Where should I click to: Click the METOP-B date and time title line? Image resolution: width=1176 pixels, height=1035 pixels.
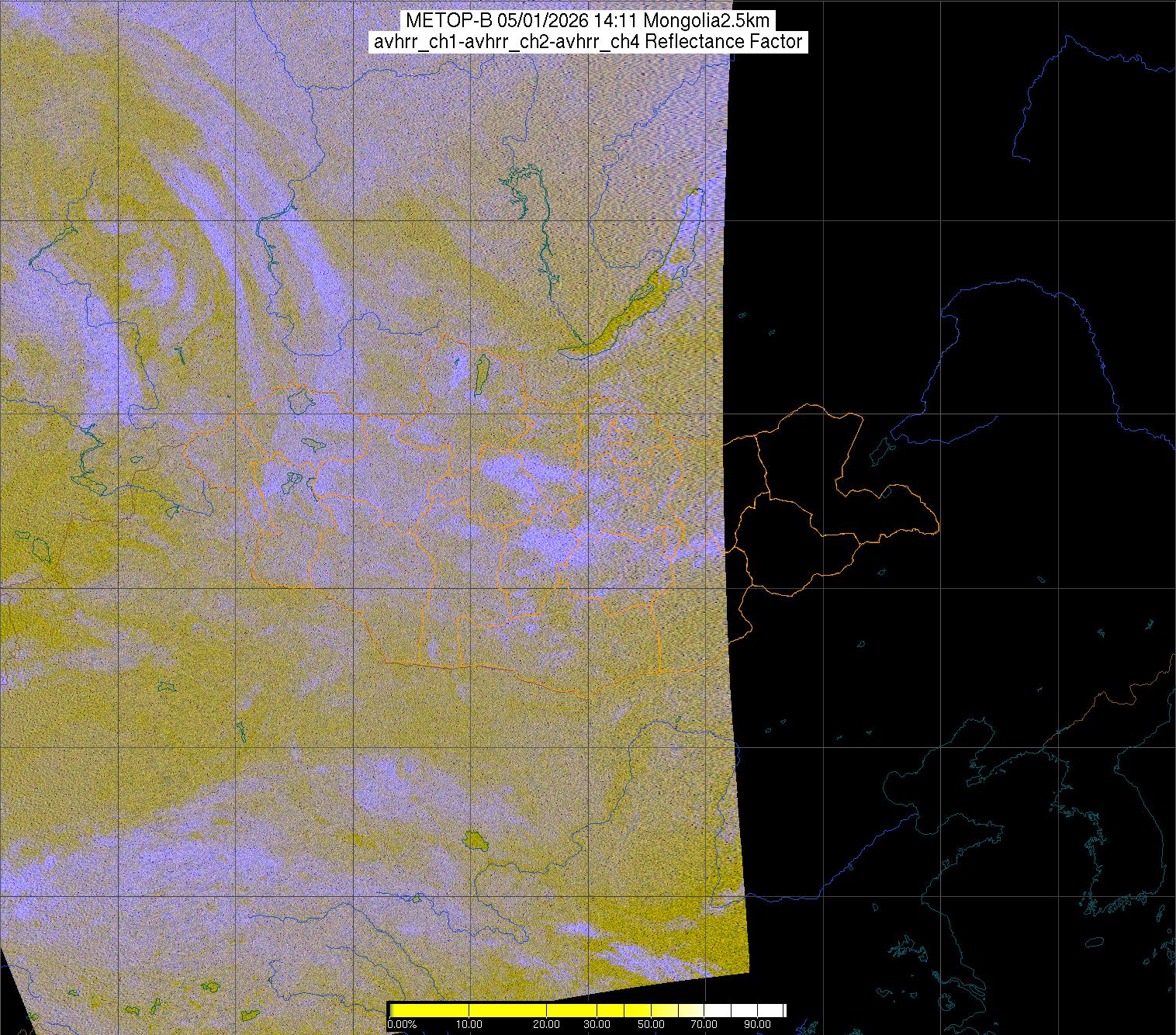click(x=587, y=21)
